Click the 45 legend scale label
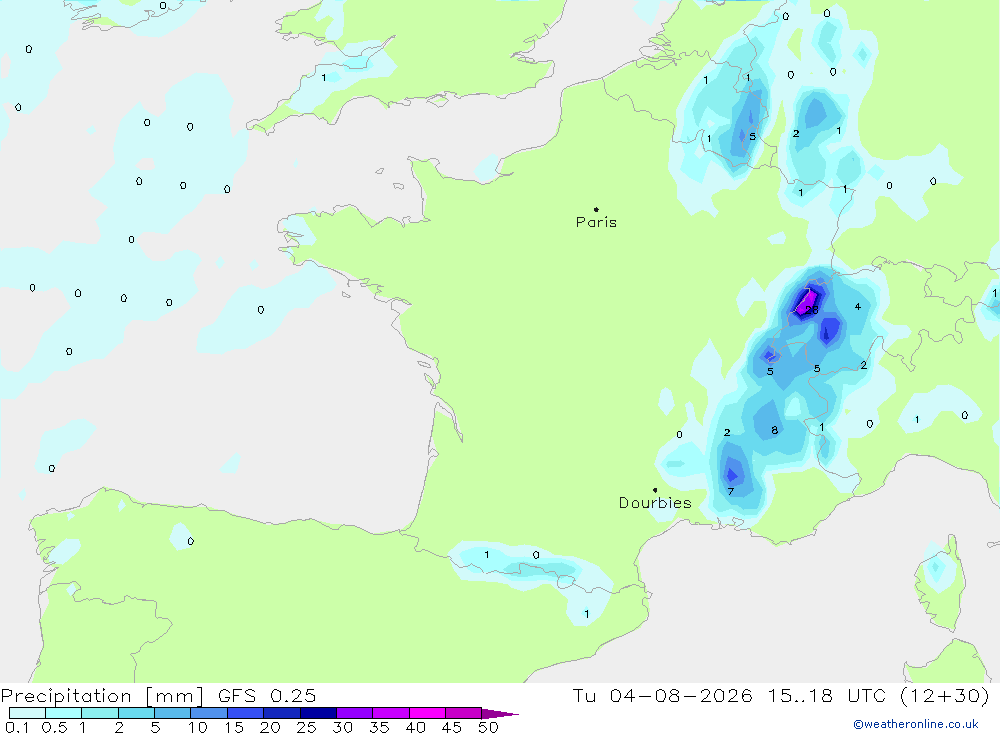The width and height of the screenshot is (1000, 733). [452, 727]
